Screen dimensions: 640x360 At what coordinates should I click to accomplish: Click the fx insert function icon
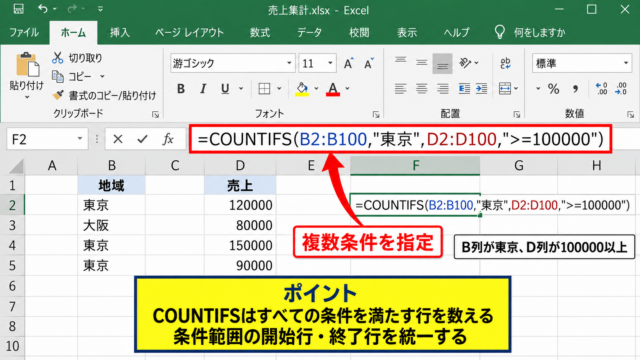pyautogui.click(x=168, y=140)
